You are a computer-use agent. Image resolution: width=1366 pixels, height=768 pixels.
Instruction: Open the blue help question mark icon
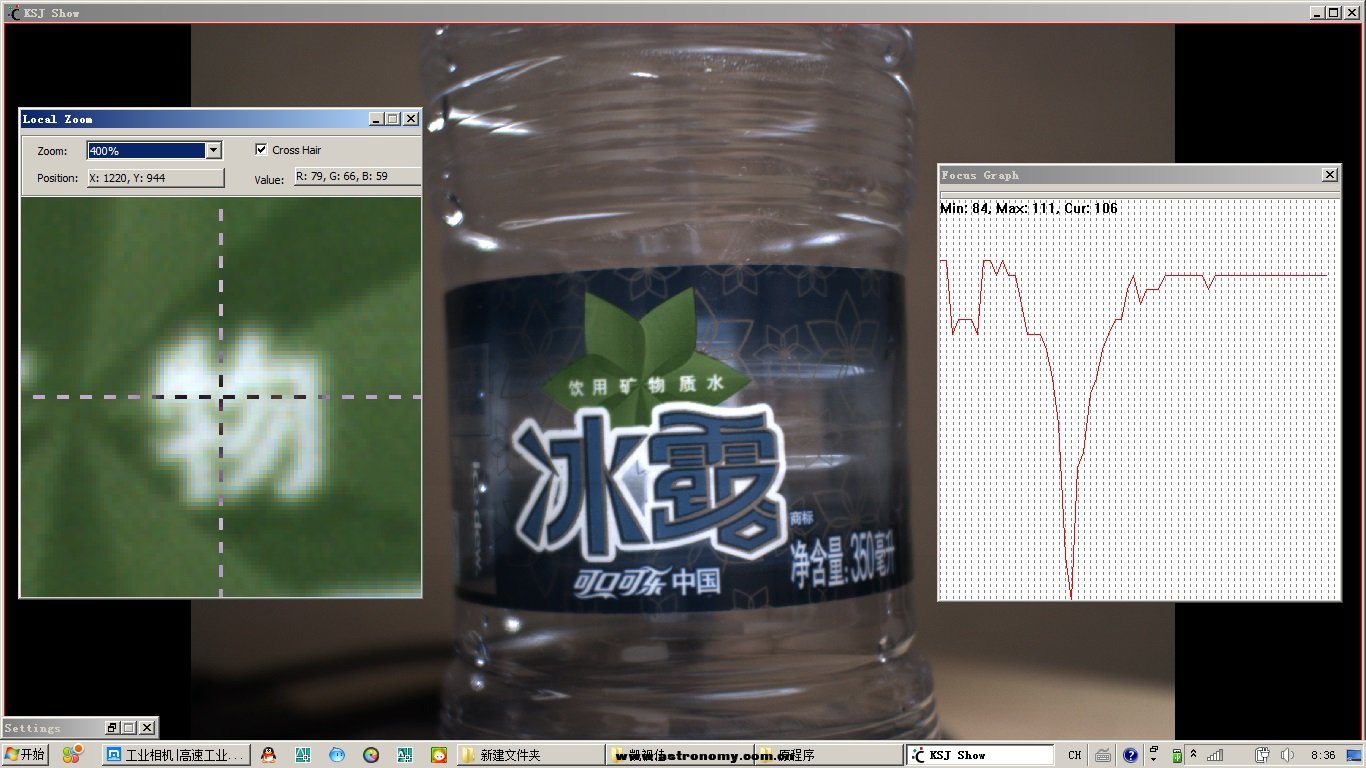click(1130, 755)
